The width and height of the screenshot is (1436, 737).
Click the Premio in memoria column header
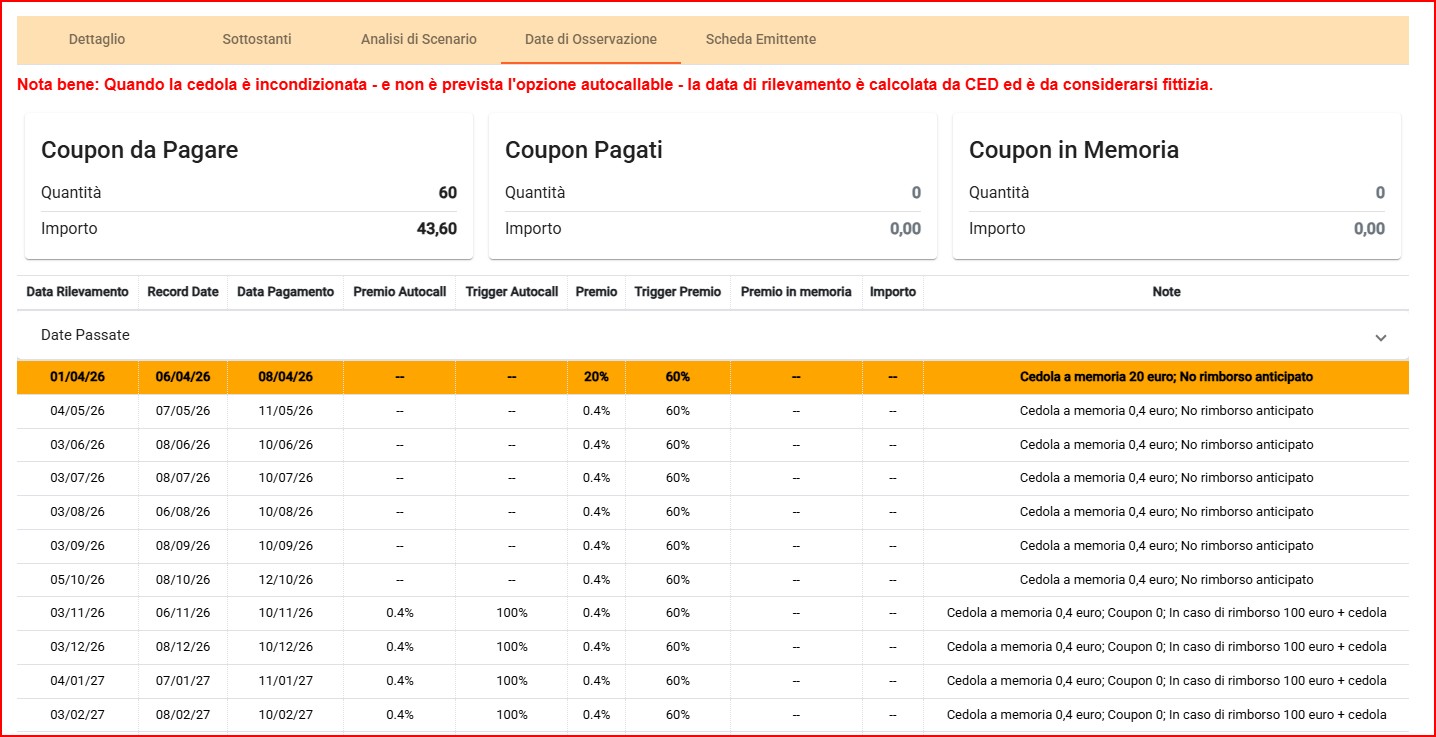click(x=796, y=292)
